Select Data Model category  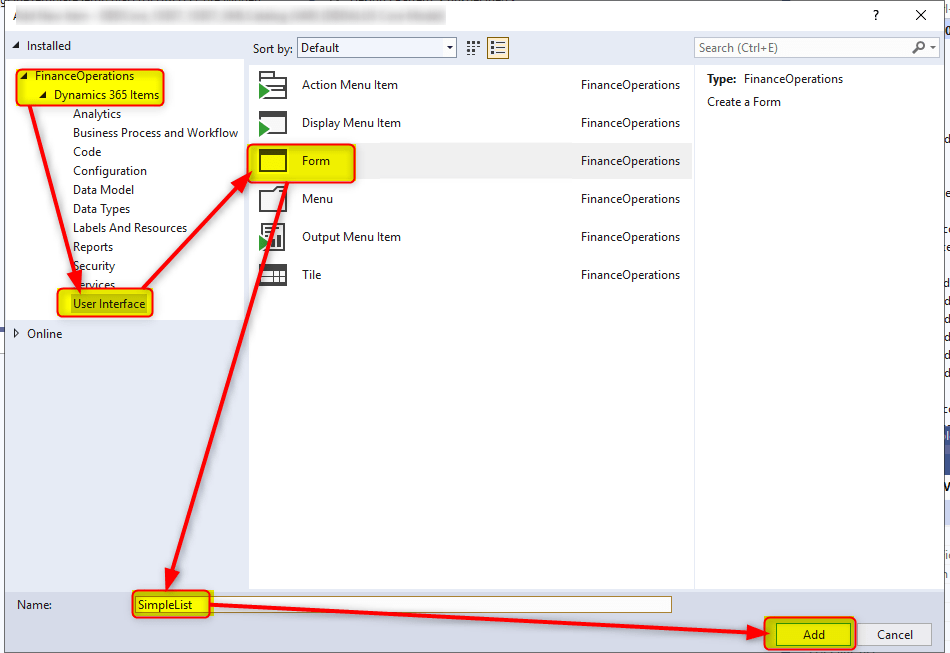103,190
